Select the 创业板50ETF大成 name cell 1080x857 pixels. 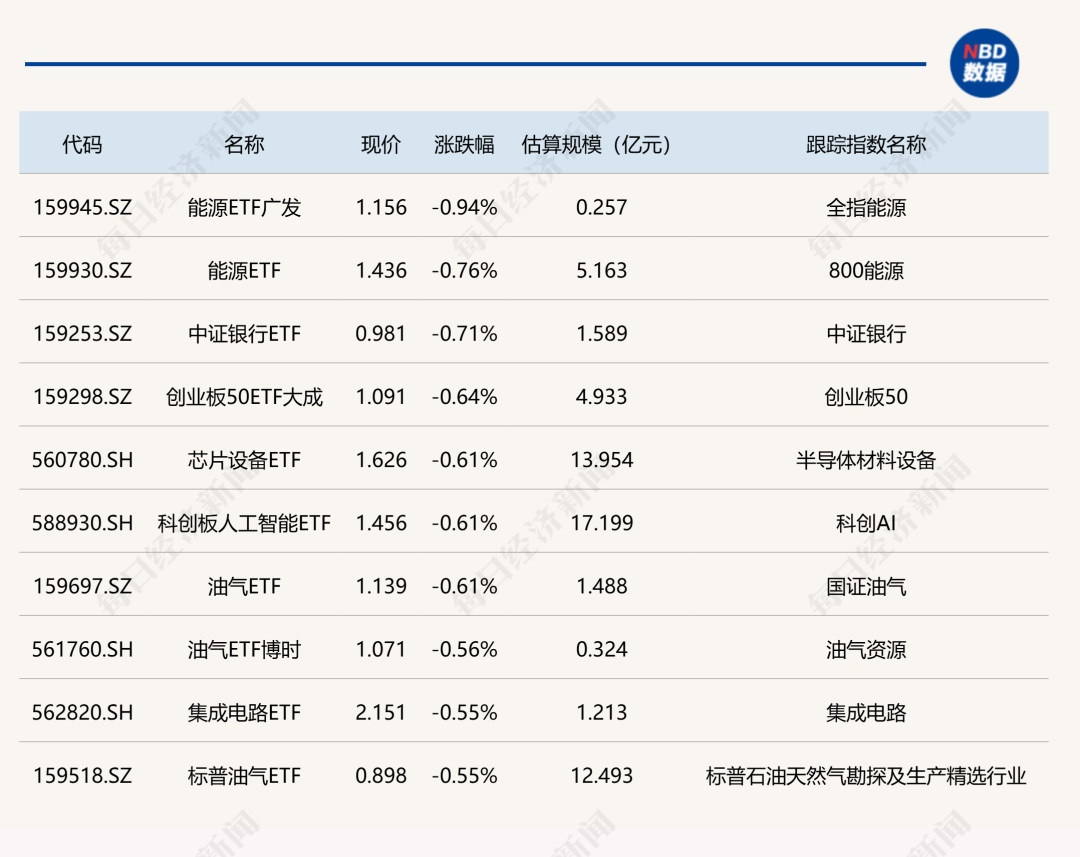tap(244, 397)
